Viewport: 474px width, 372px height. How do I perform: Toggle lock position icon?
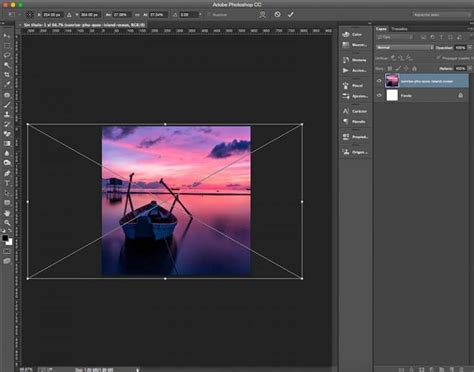[406, 68]
